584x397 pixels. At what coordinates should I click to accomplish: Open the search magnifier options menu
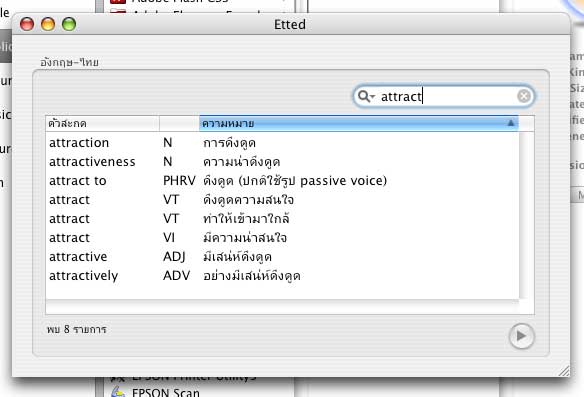point(366,97)
